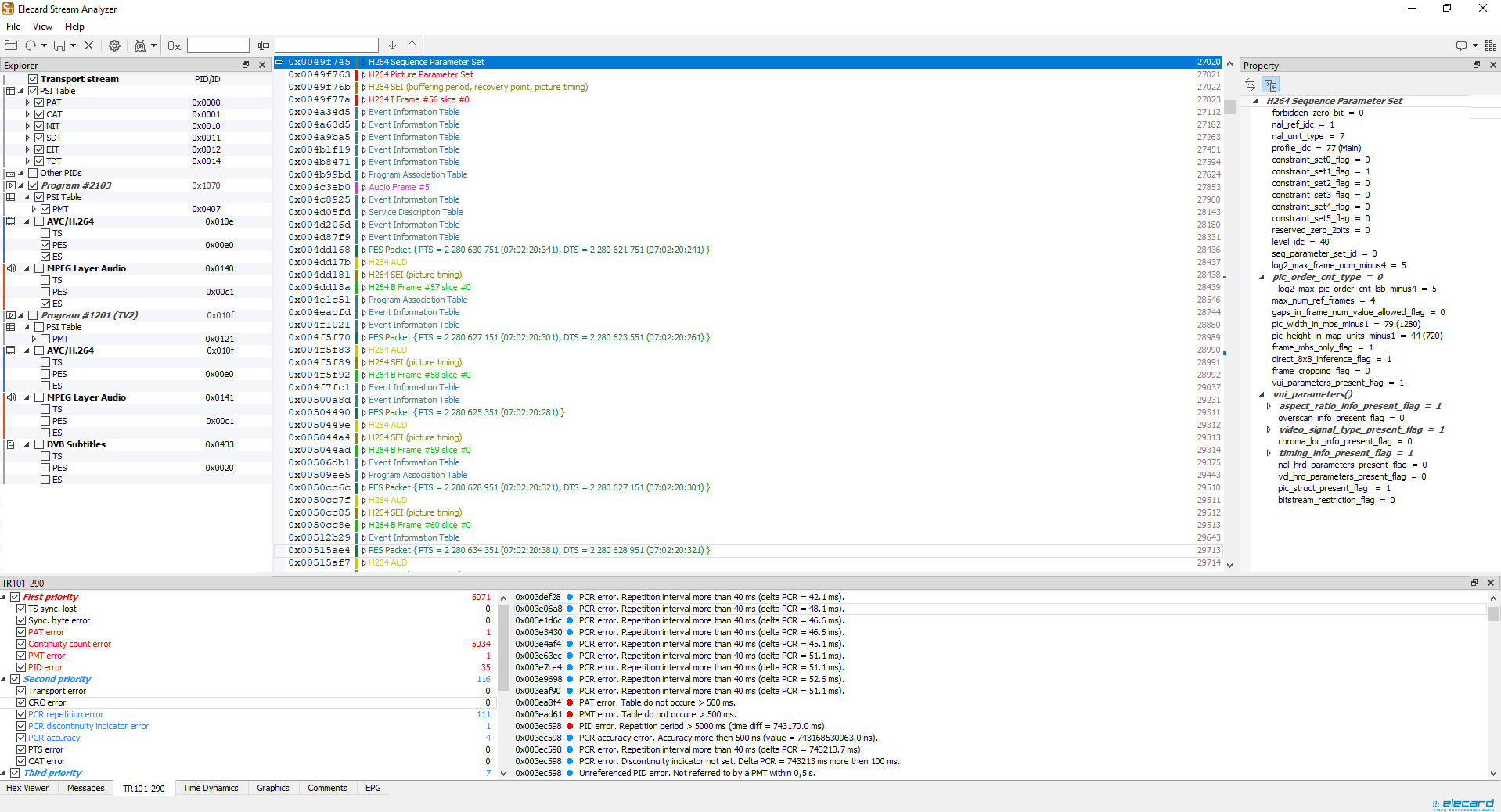Click the Elecard logo link at bottom right

1463,803
